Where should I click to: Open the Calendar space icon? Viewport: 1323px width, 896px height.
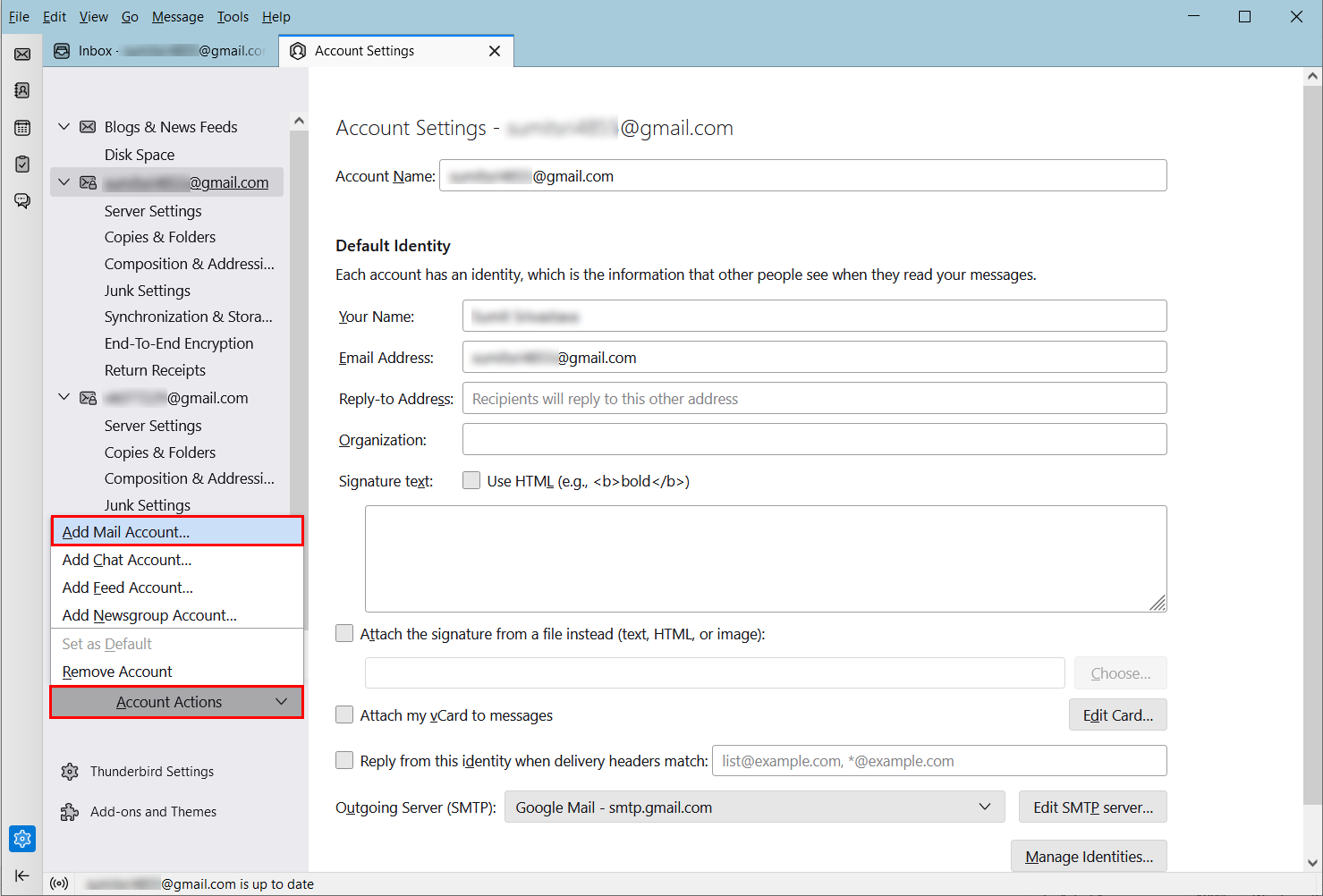point(22,128)
